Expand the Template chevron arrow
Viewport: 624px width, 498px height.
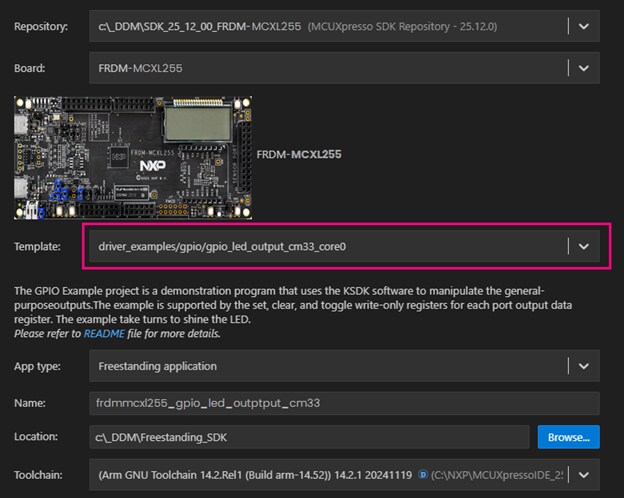tap(583, 246)
